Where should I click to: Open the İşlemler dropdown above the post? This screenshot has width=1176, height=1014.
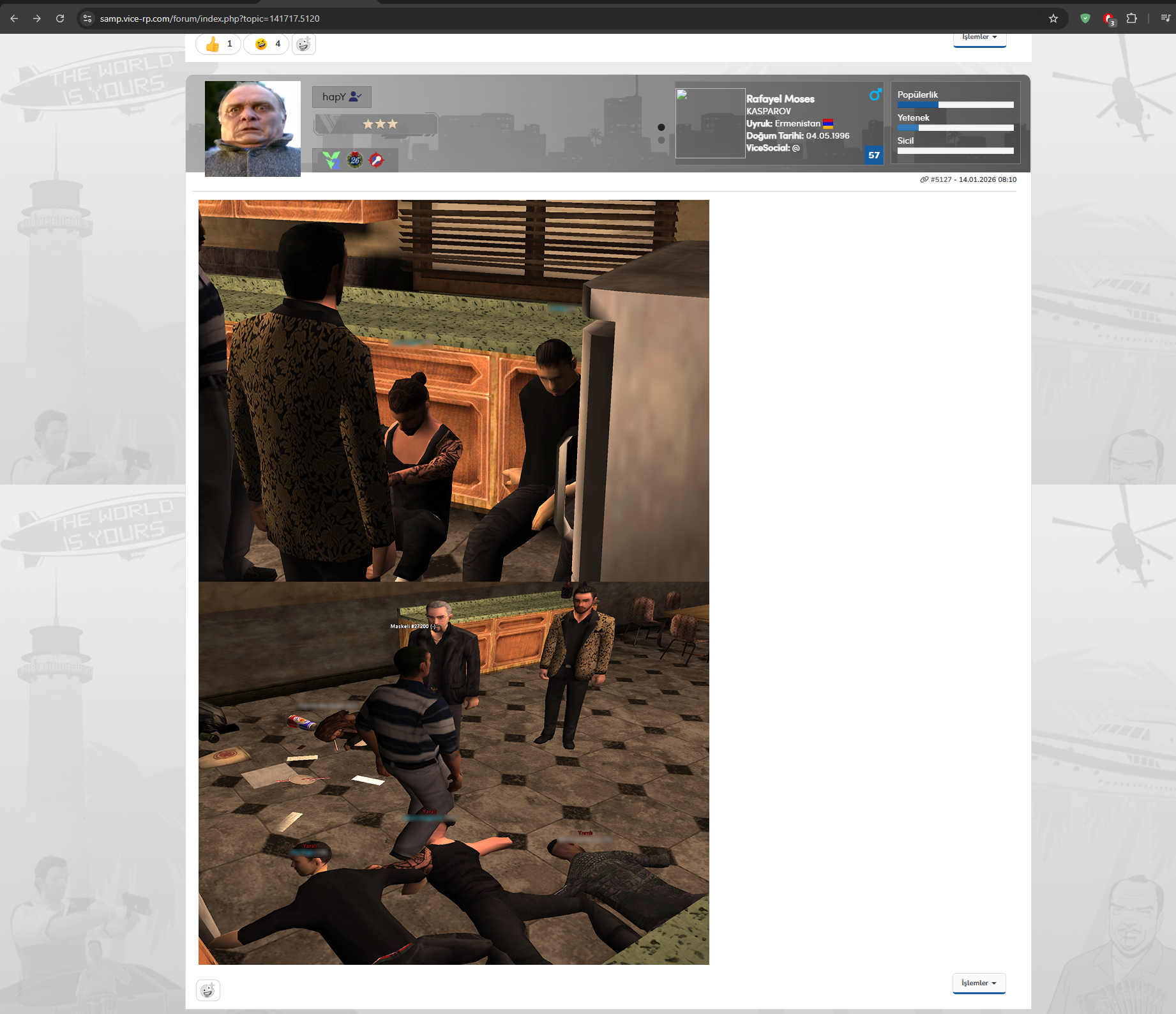[x=980, y=38]
